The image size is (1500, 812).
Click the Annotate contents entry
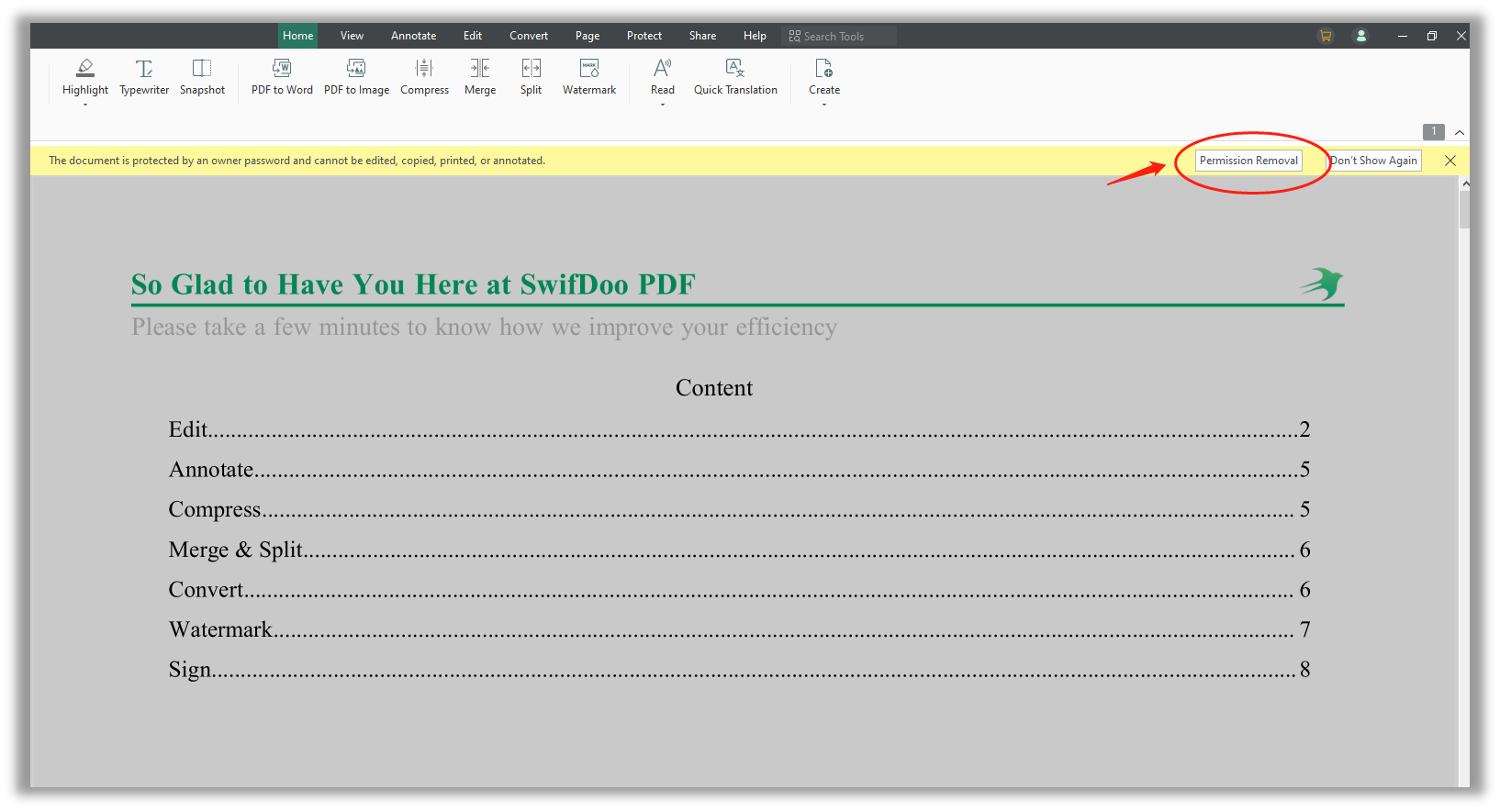point(739,470)
